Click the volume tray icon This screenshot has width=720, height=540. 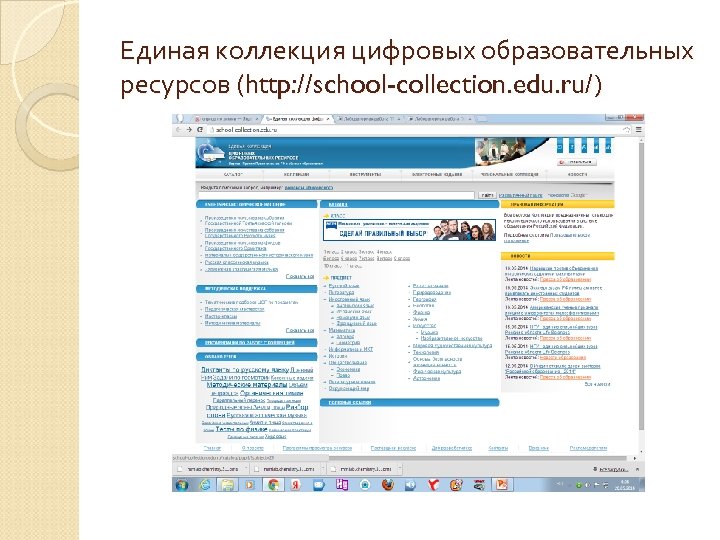[x=587, y=485]
